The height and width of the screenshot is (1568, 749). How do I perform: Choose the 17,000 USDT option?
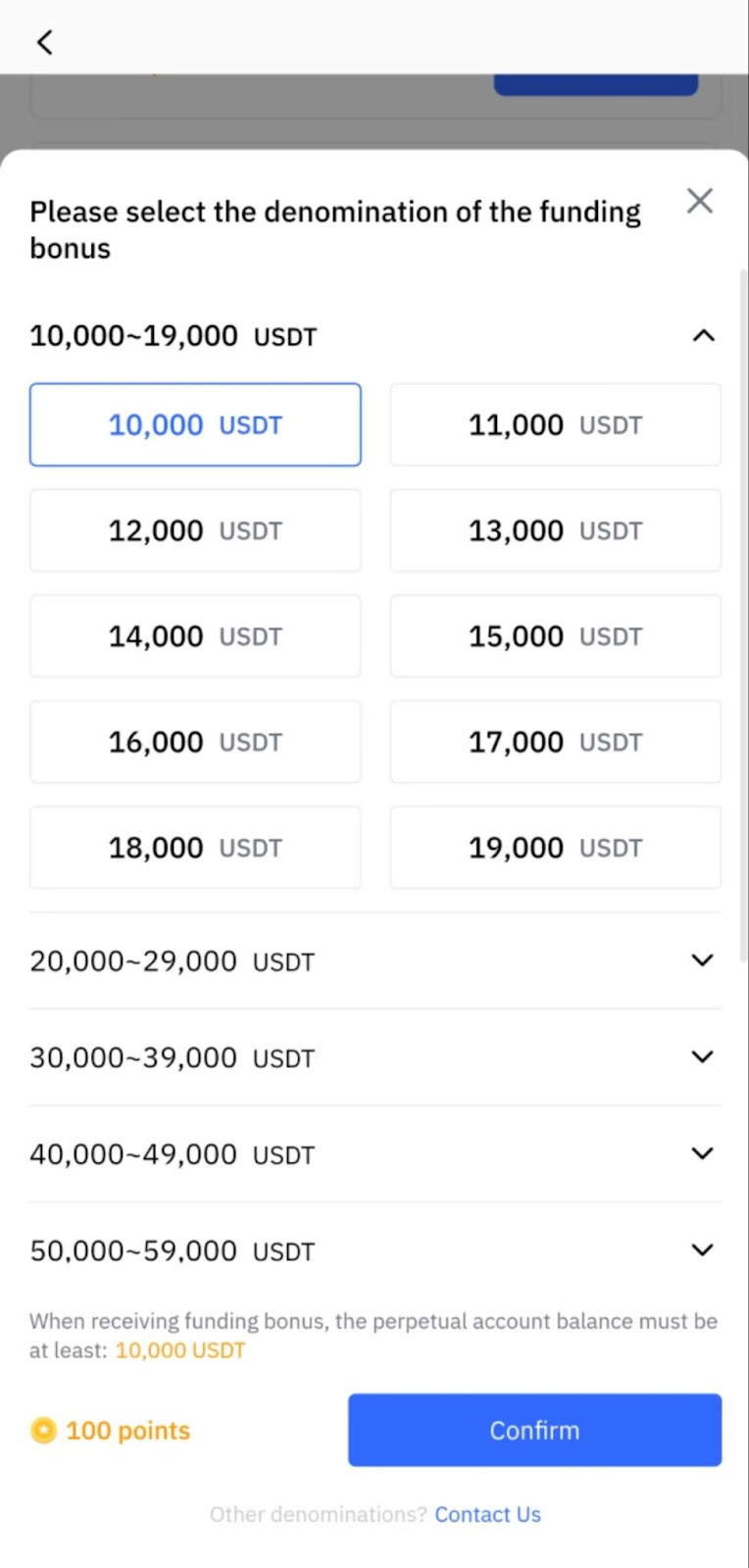[555, 742]
